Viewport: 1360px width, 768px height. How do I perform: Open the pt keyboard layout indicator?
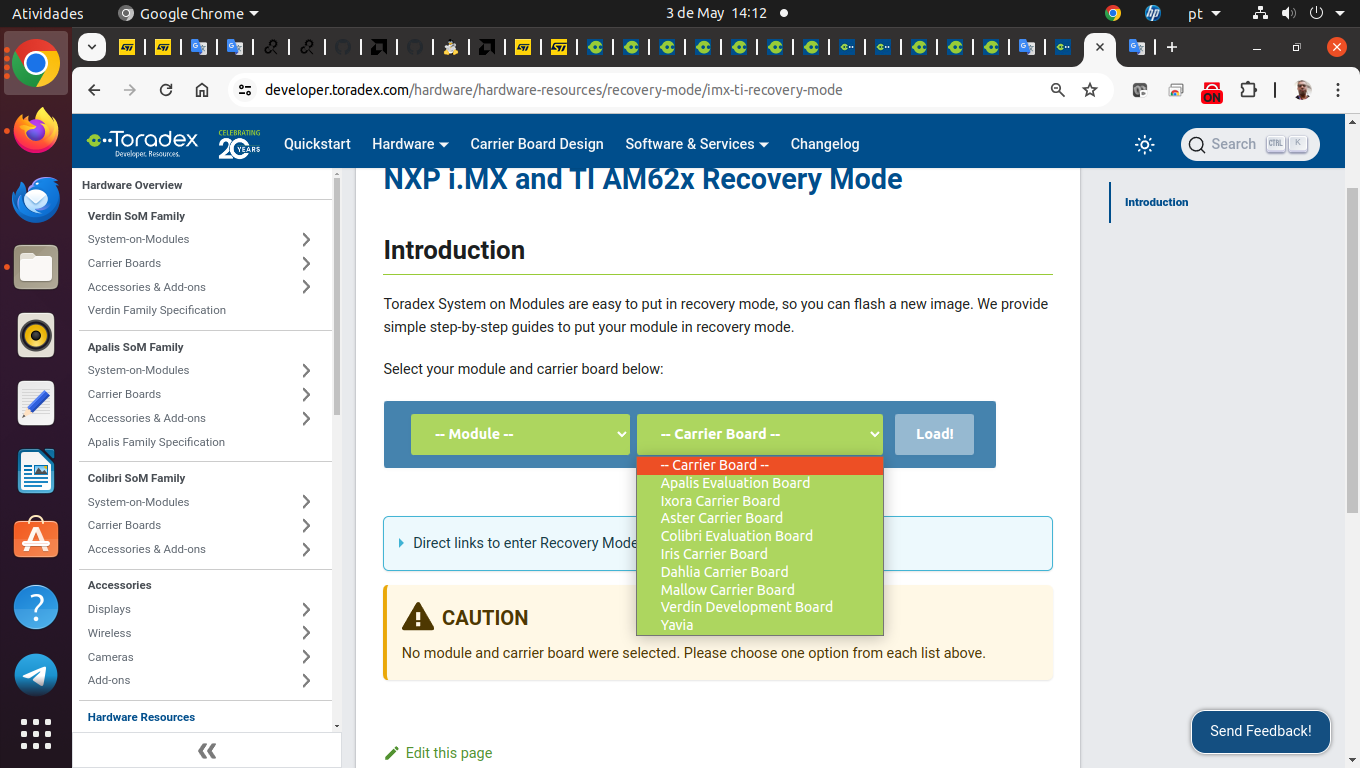pos(1204,14)
